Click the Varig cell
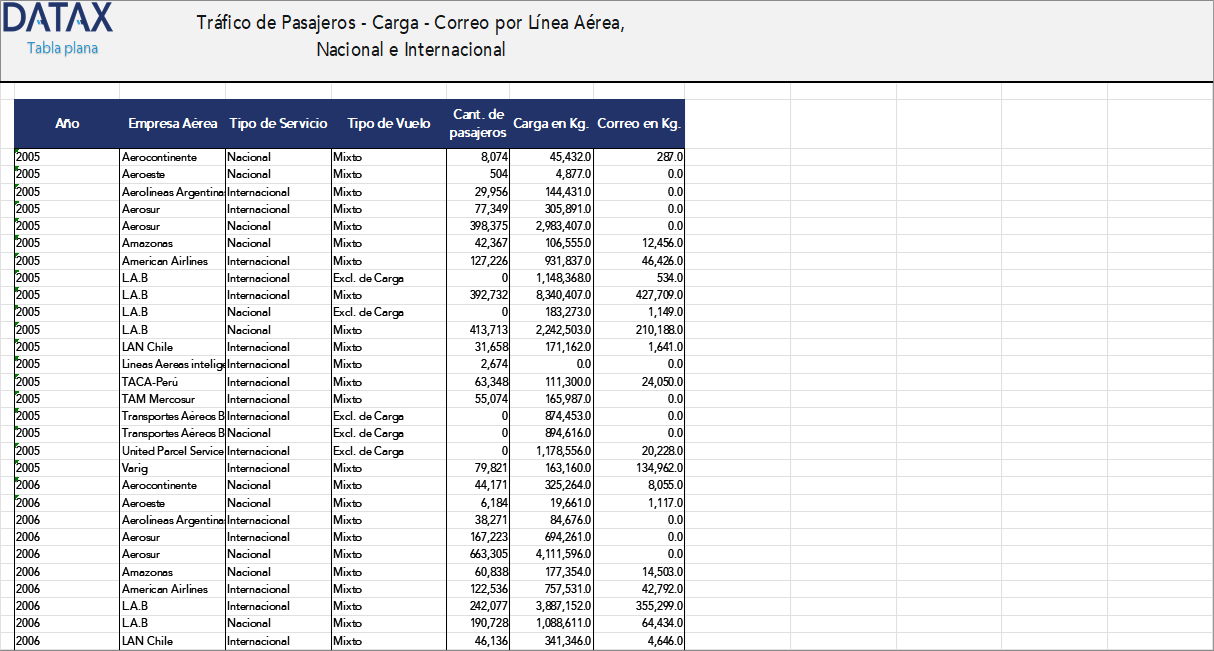 pos(137,467)
